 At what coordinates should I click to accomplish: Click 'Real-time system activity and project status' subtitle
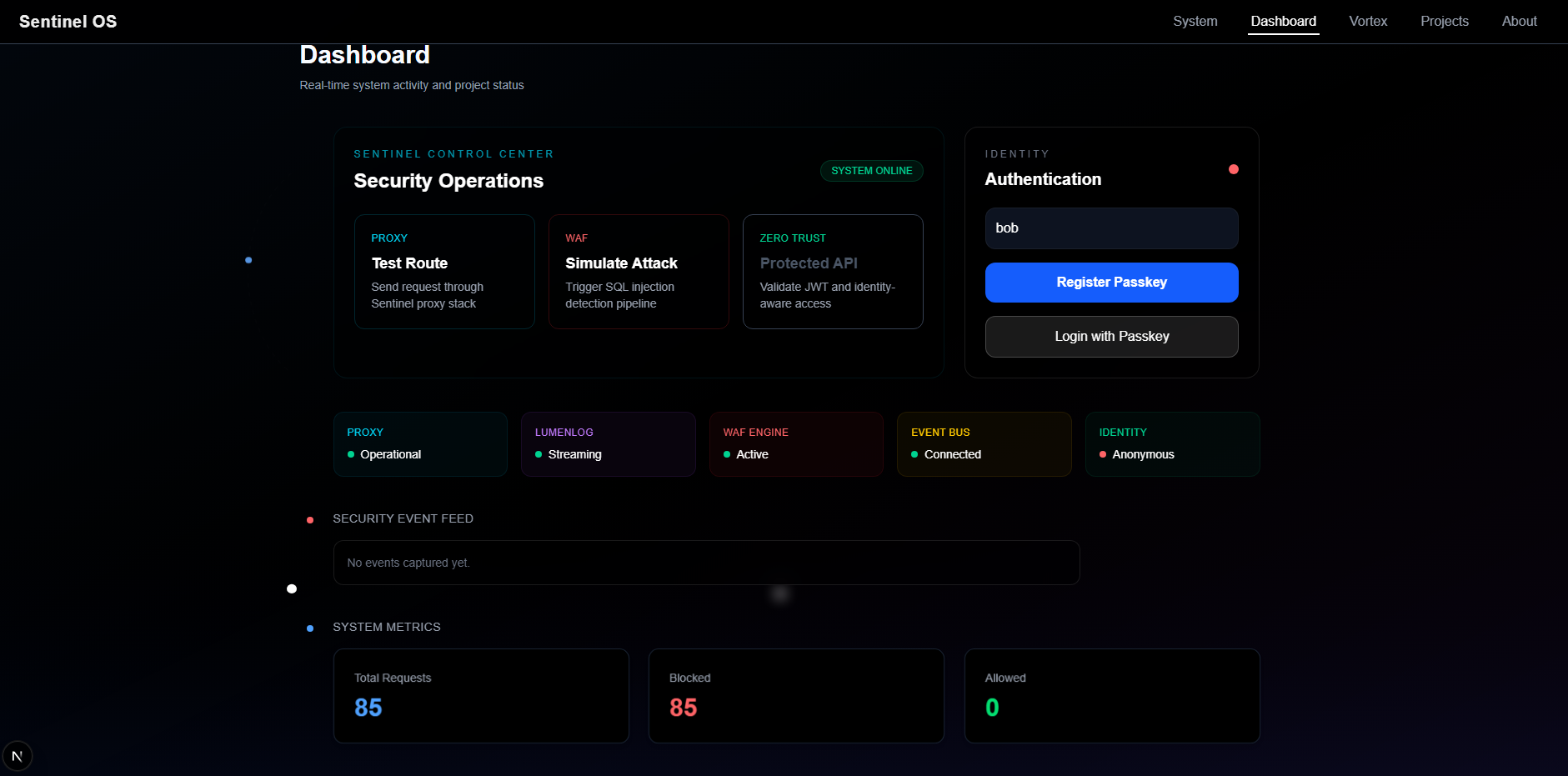412,85
